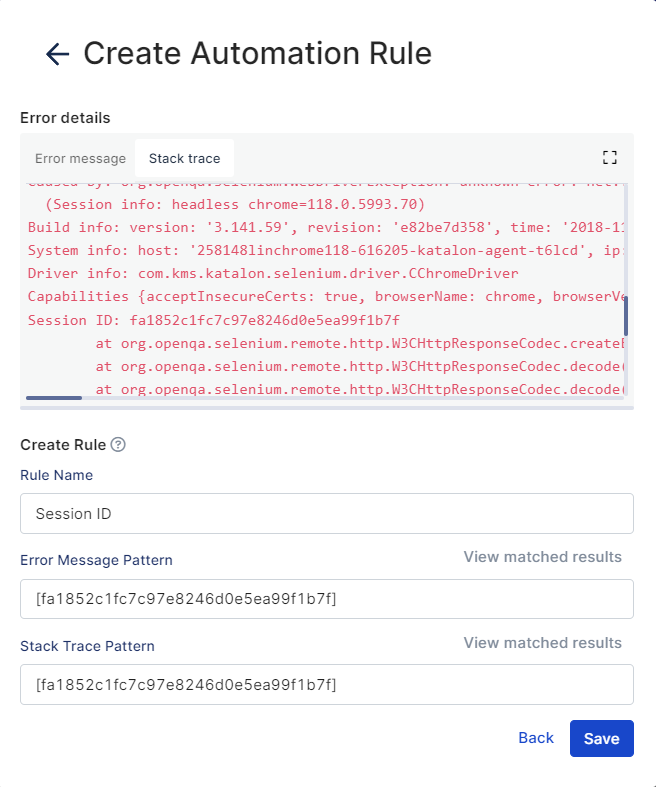Click the Session ID line in stack trace
Viewport: 656px width, 787px height.
pyautogui.click(x=214, y=320)
